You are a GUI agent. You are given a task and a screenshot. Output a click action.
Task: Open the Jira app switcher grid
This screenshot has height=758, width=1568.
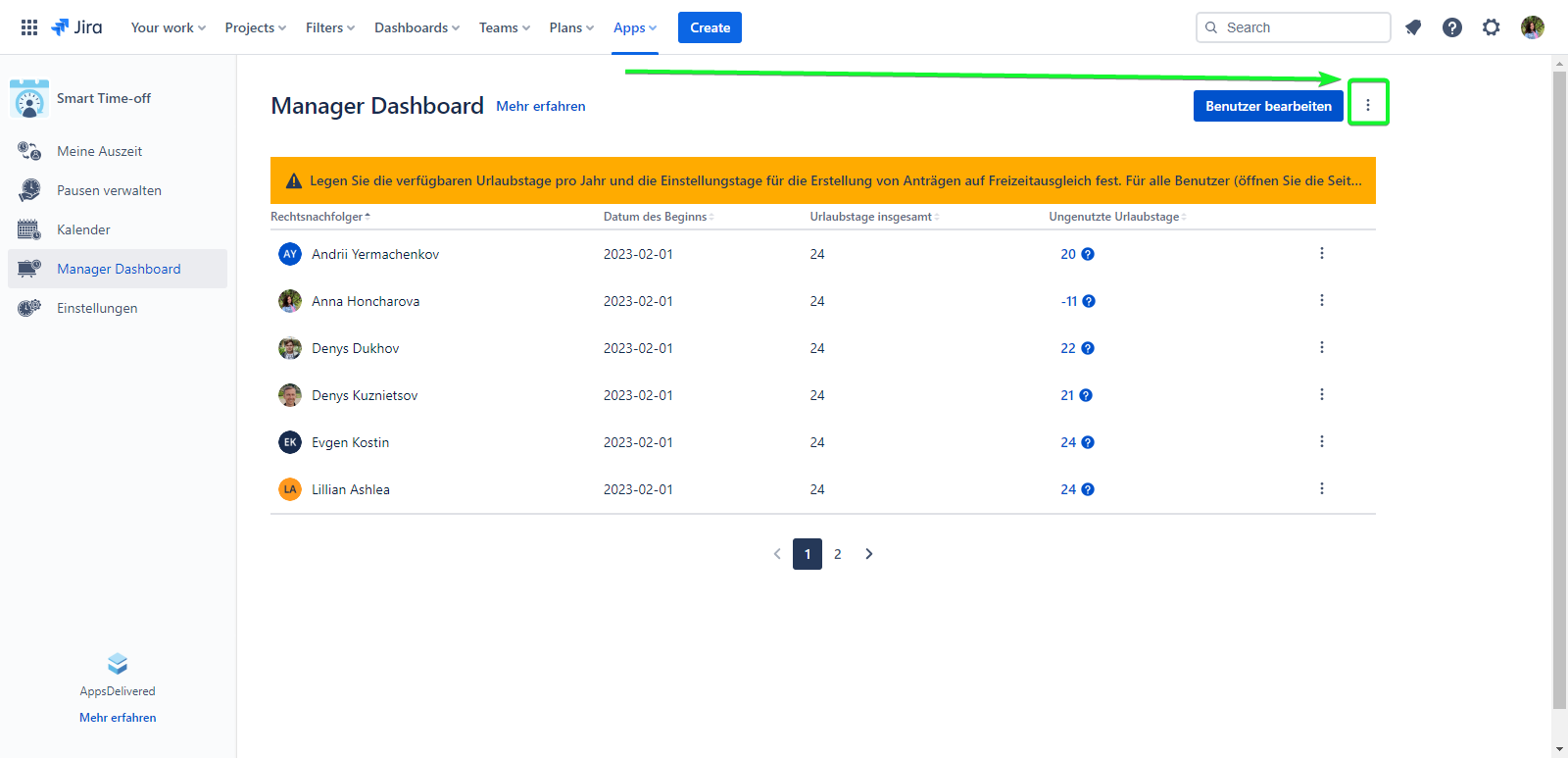pos(29,27)
